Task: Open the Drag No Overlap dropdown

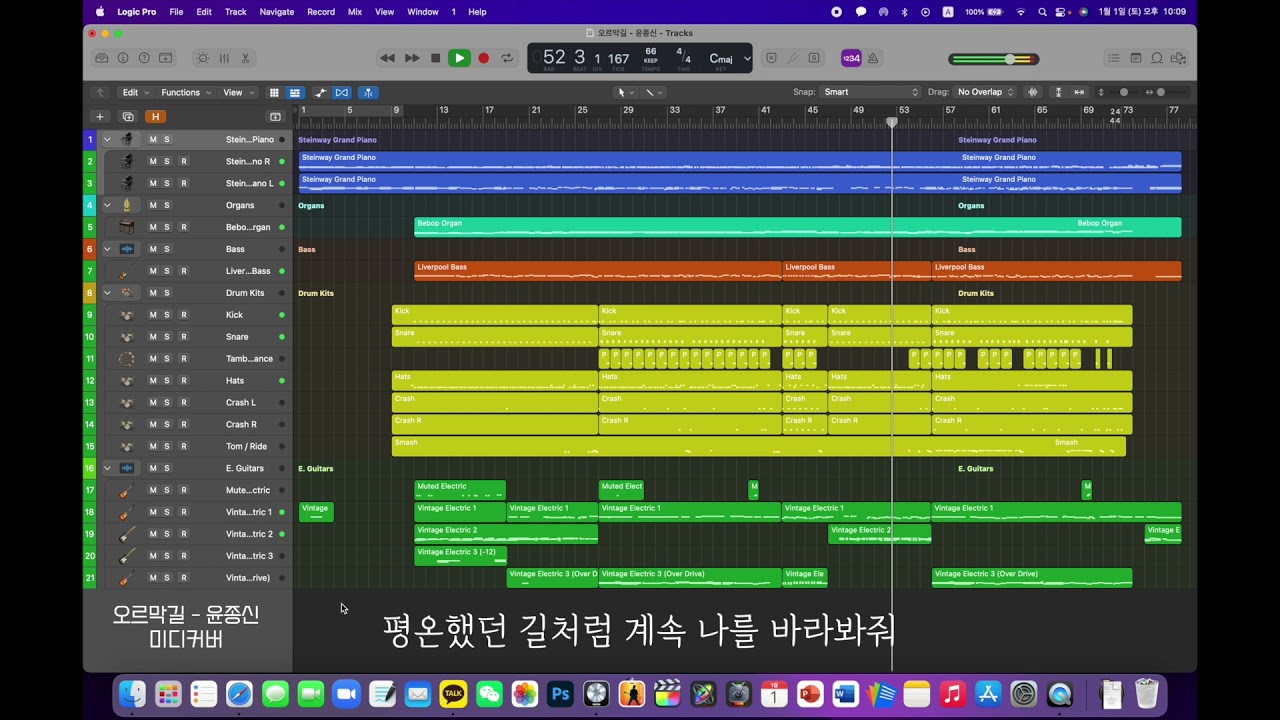Action: coord(985,92)
